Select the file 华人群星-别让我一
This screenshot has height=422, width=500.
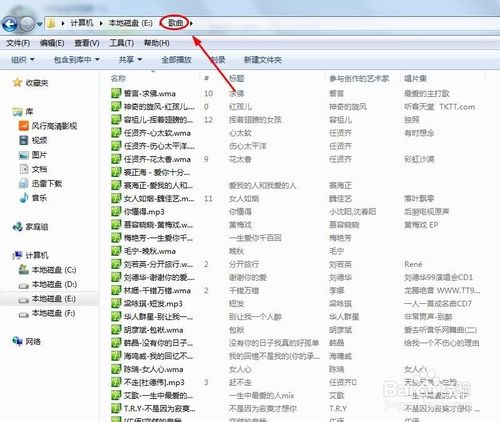158,317
